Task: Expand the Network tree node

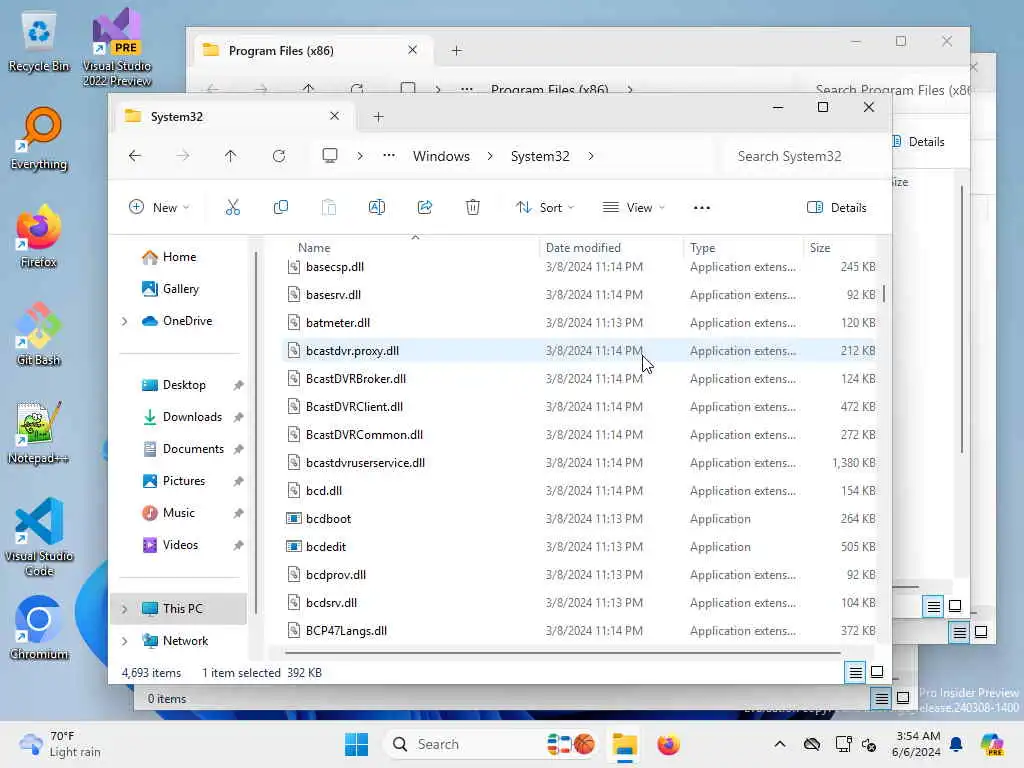Action: (x=124, y=641)
